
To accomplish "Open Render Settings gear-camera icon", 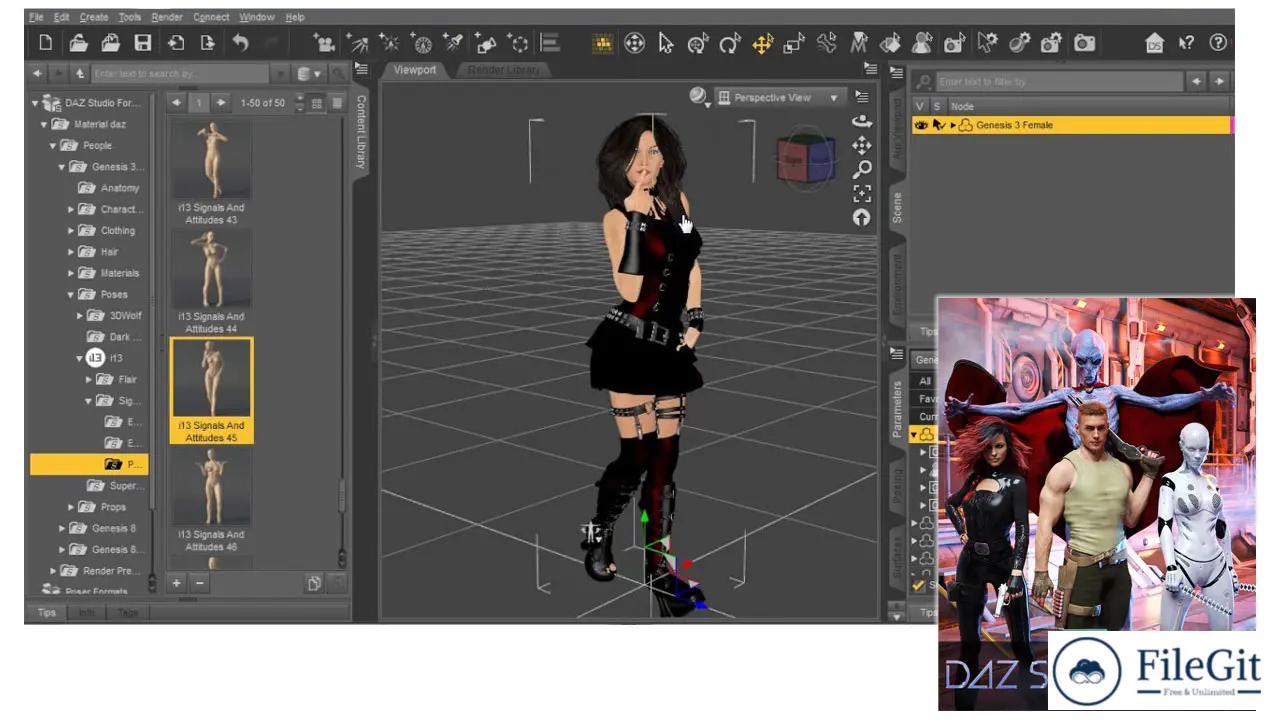I will [x=1051, y=43].
